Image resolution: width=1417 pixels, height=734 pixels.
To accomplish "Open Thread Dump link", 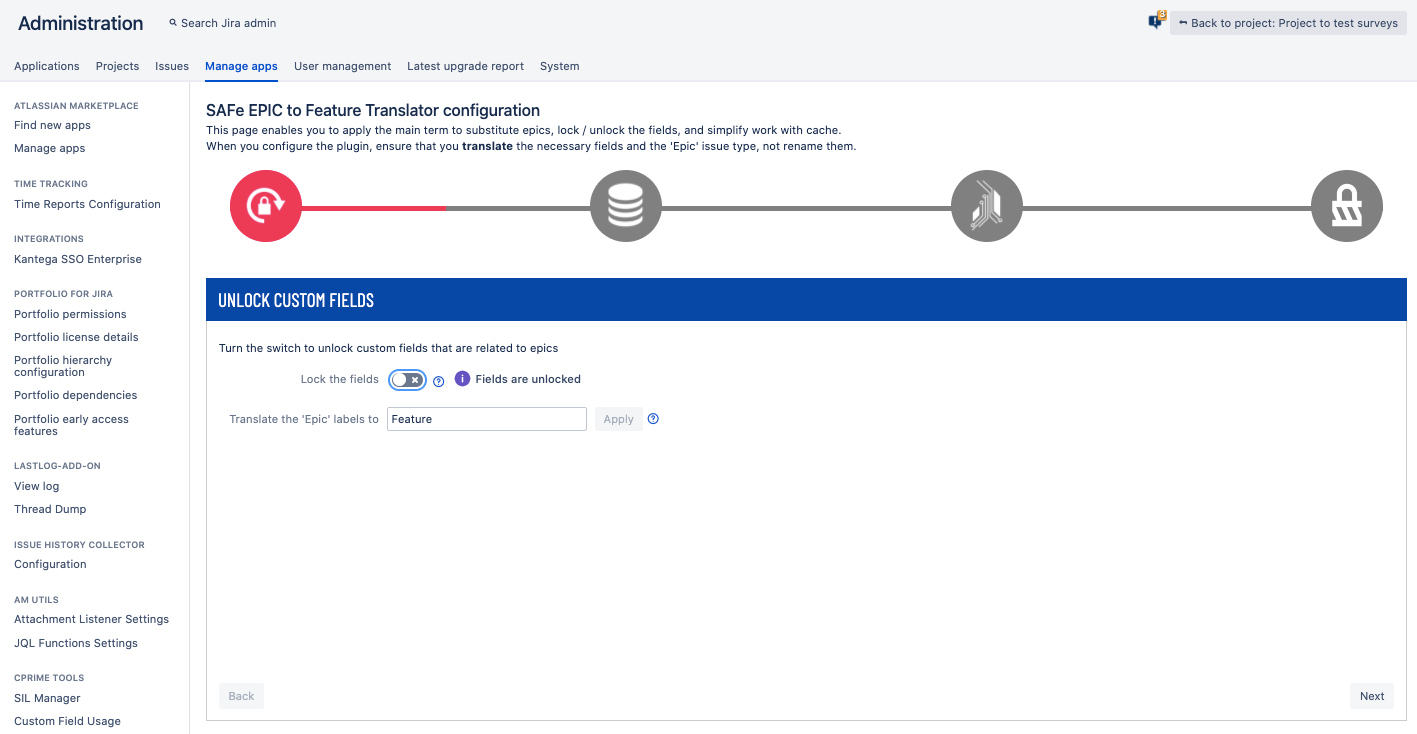I will coord(50,509).
